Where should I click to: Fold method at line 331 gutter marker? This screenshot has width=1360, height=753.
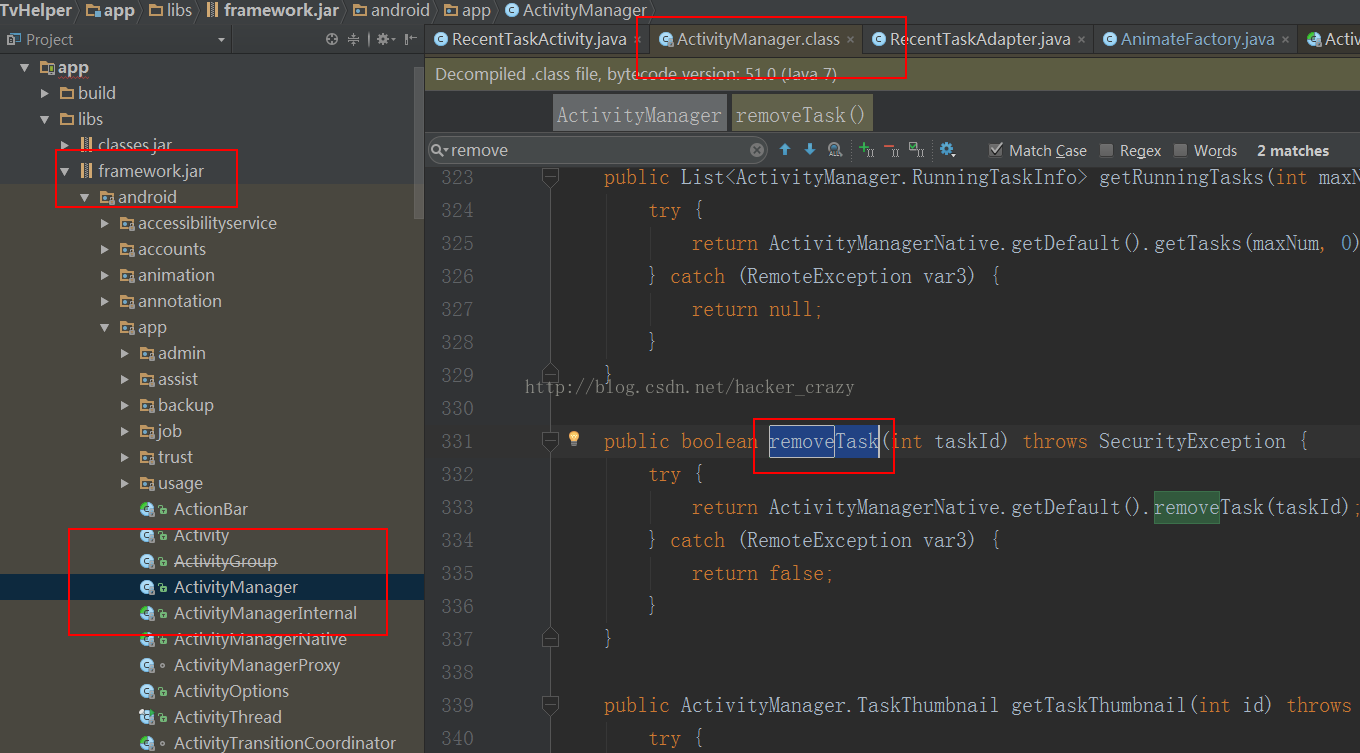coord(549,440)
